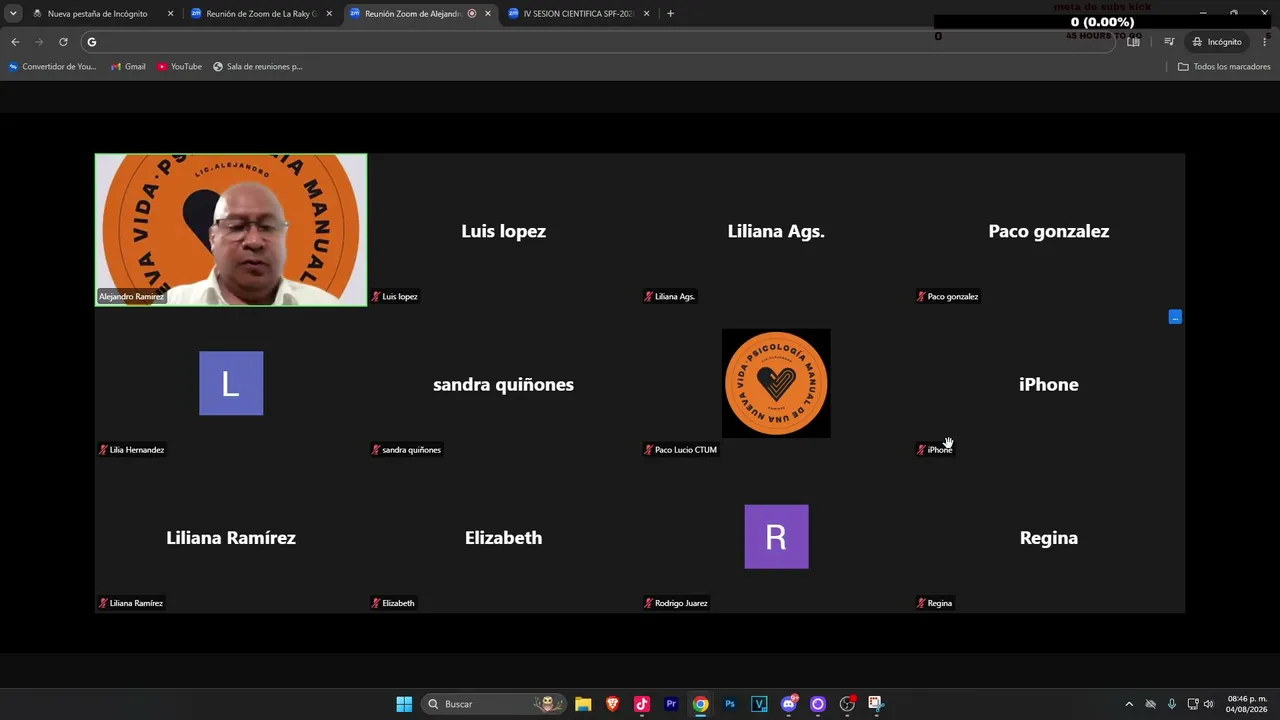Click the muted mic icon beside Liliana Ags. label
1280x720 pixels.
coord(649,297)
